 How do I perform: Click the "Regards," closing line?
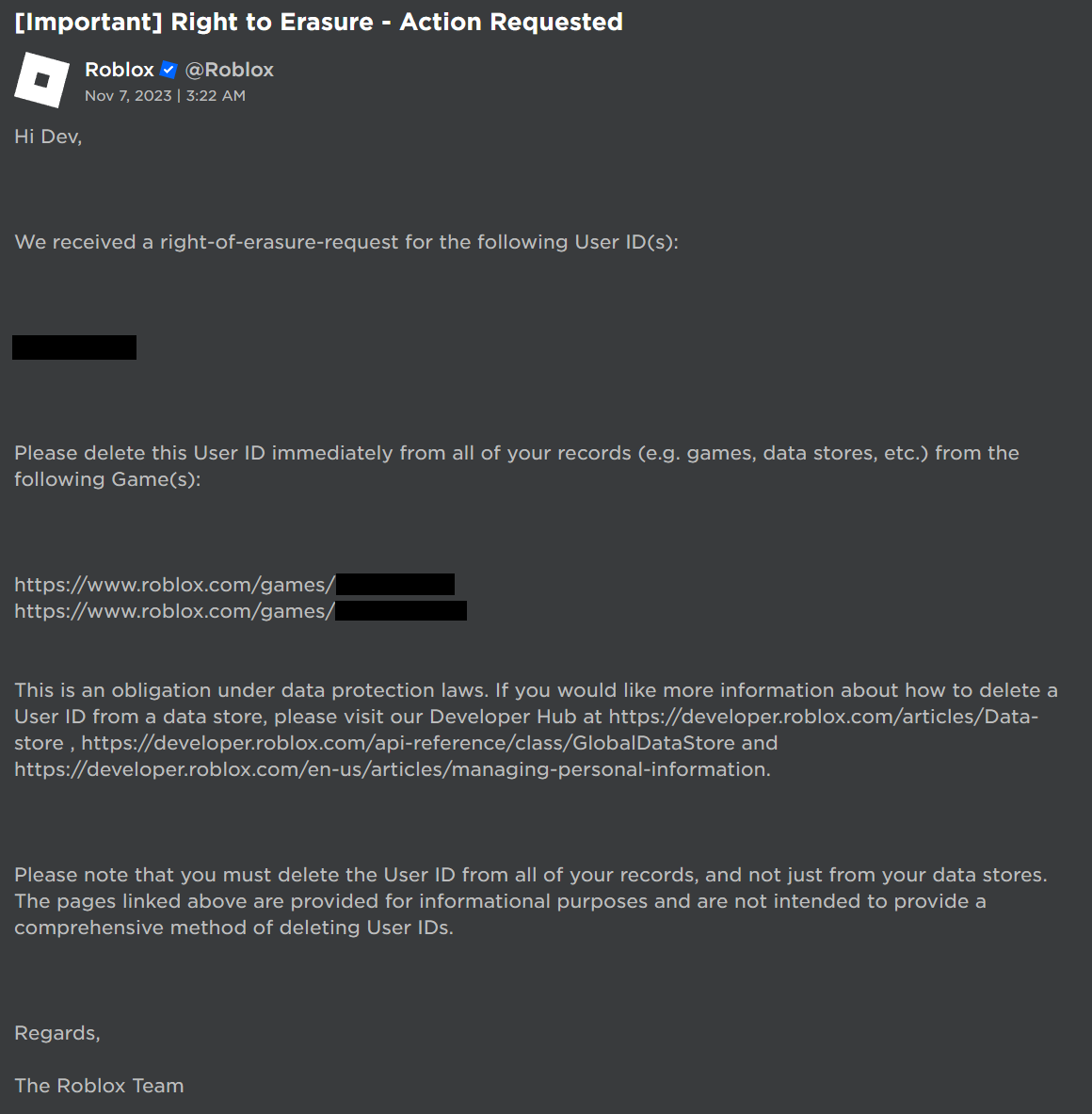tap(56, 1033)
